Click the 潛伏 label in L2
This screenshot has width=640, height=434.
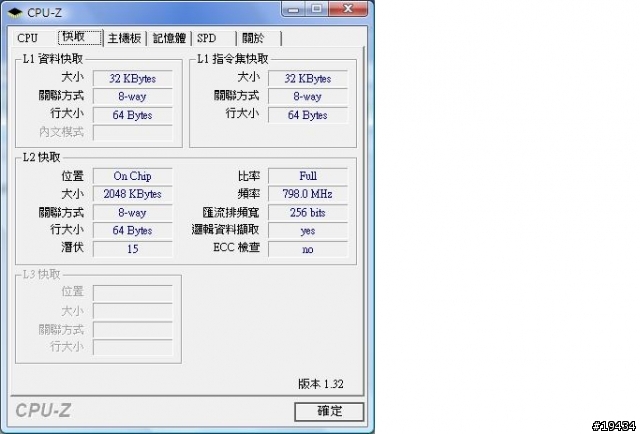(x=72, y=247)
